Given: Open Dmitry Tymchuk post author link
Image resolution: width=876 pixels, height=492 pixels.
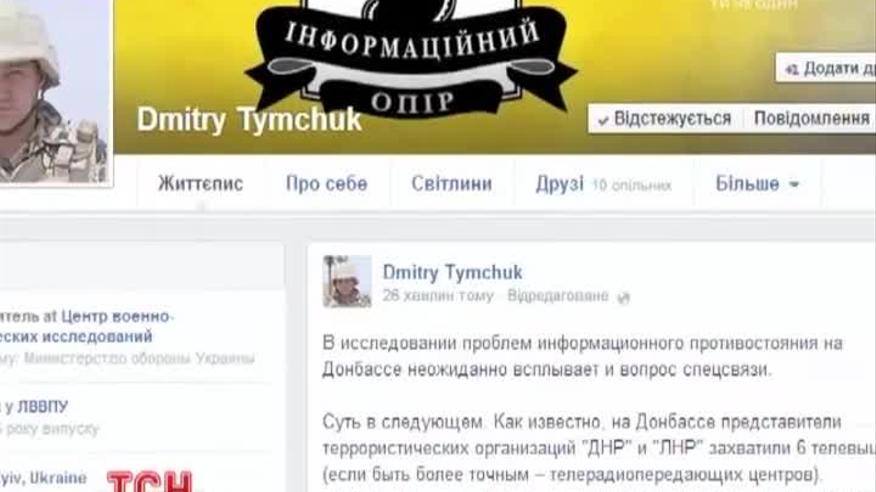Looking at the screenshot, I should coord(453,273).
